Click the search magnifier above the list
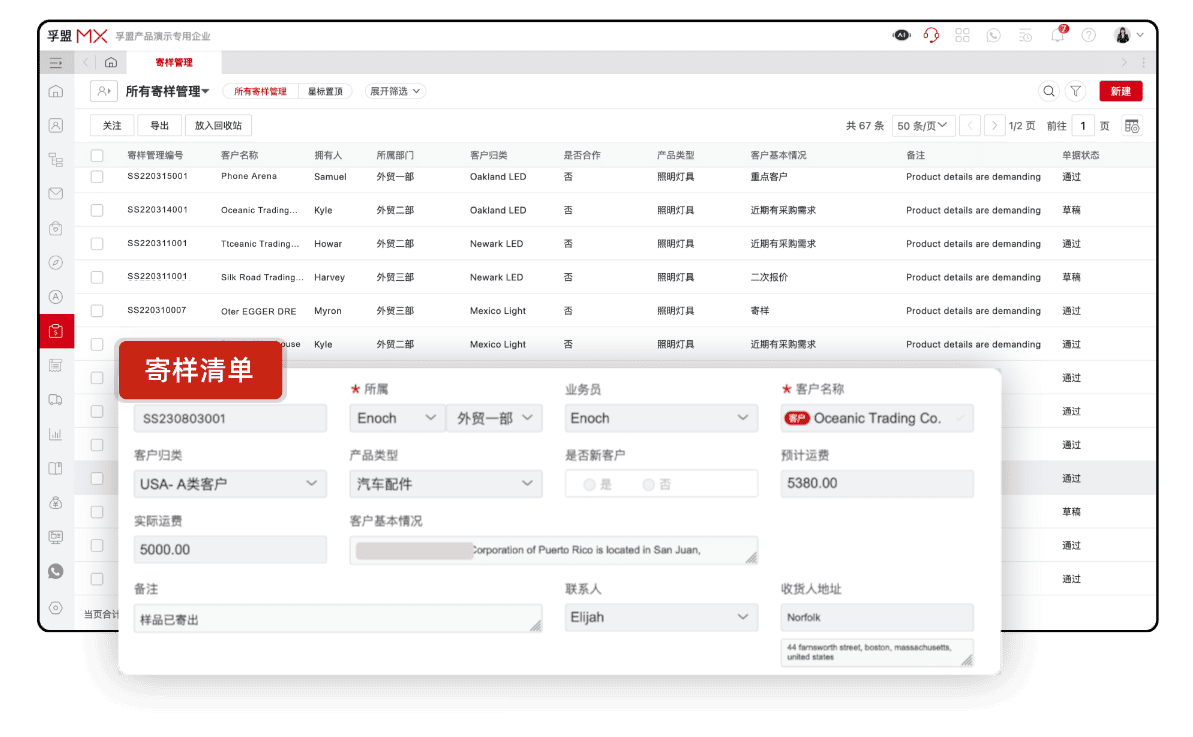This screenshot has height=737, width=1193. pos(1049,91)
